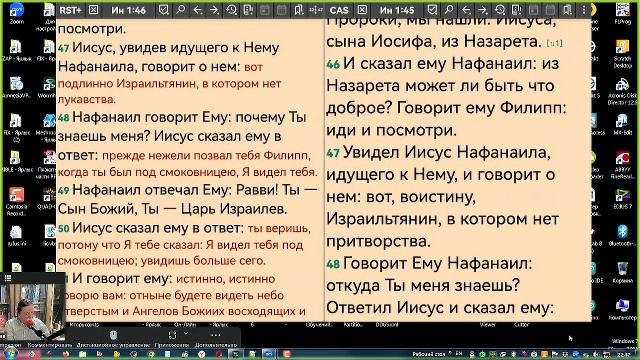640x360 pixels.
Task: Open the MK-Edit desktop shortcut
Action: click(622, 124)
